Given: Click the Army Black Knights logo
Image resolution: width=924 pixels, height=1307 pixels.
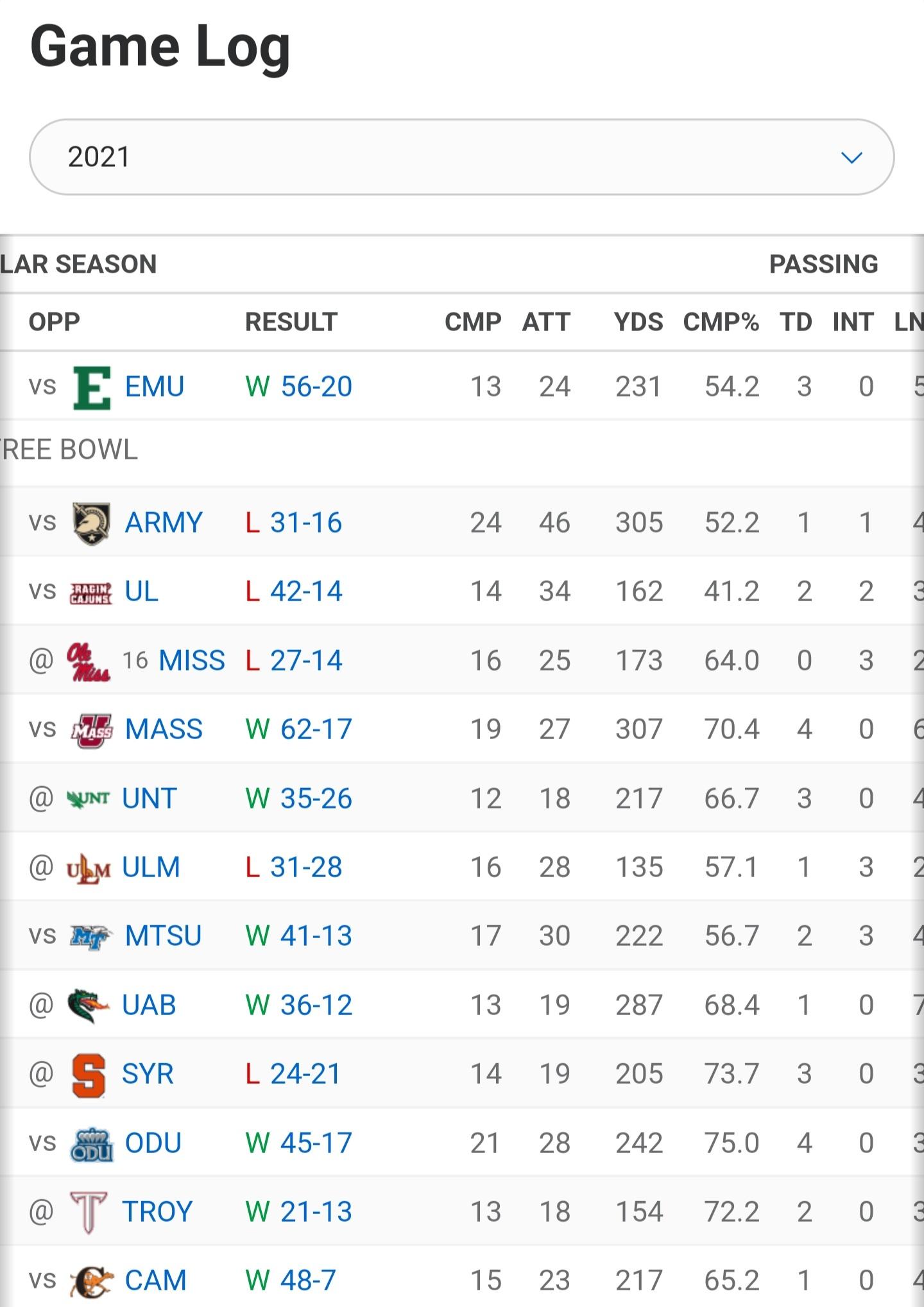Looking at the screenshot, I should click(91, 523).
